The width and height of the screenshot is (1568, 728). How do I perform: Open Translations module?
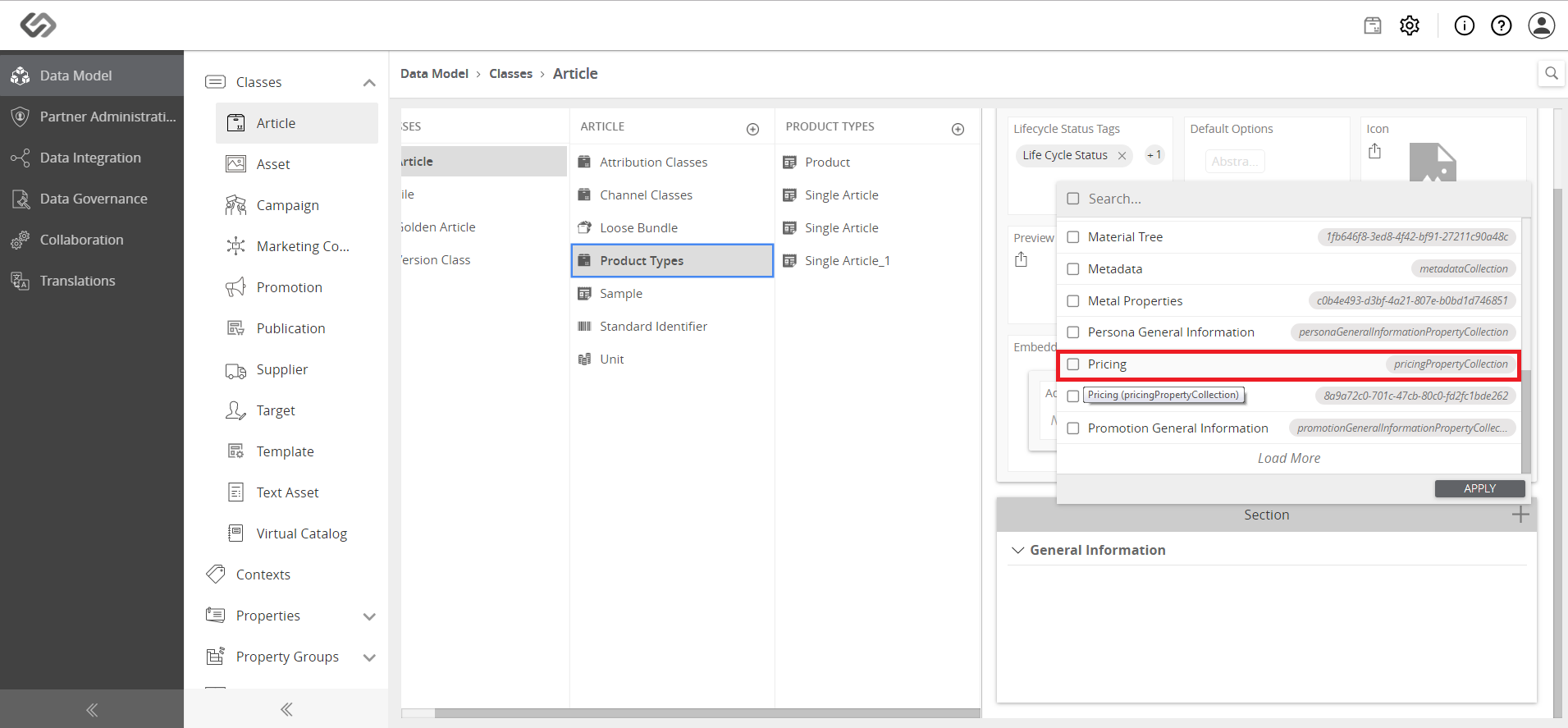click(92, 281)
